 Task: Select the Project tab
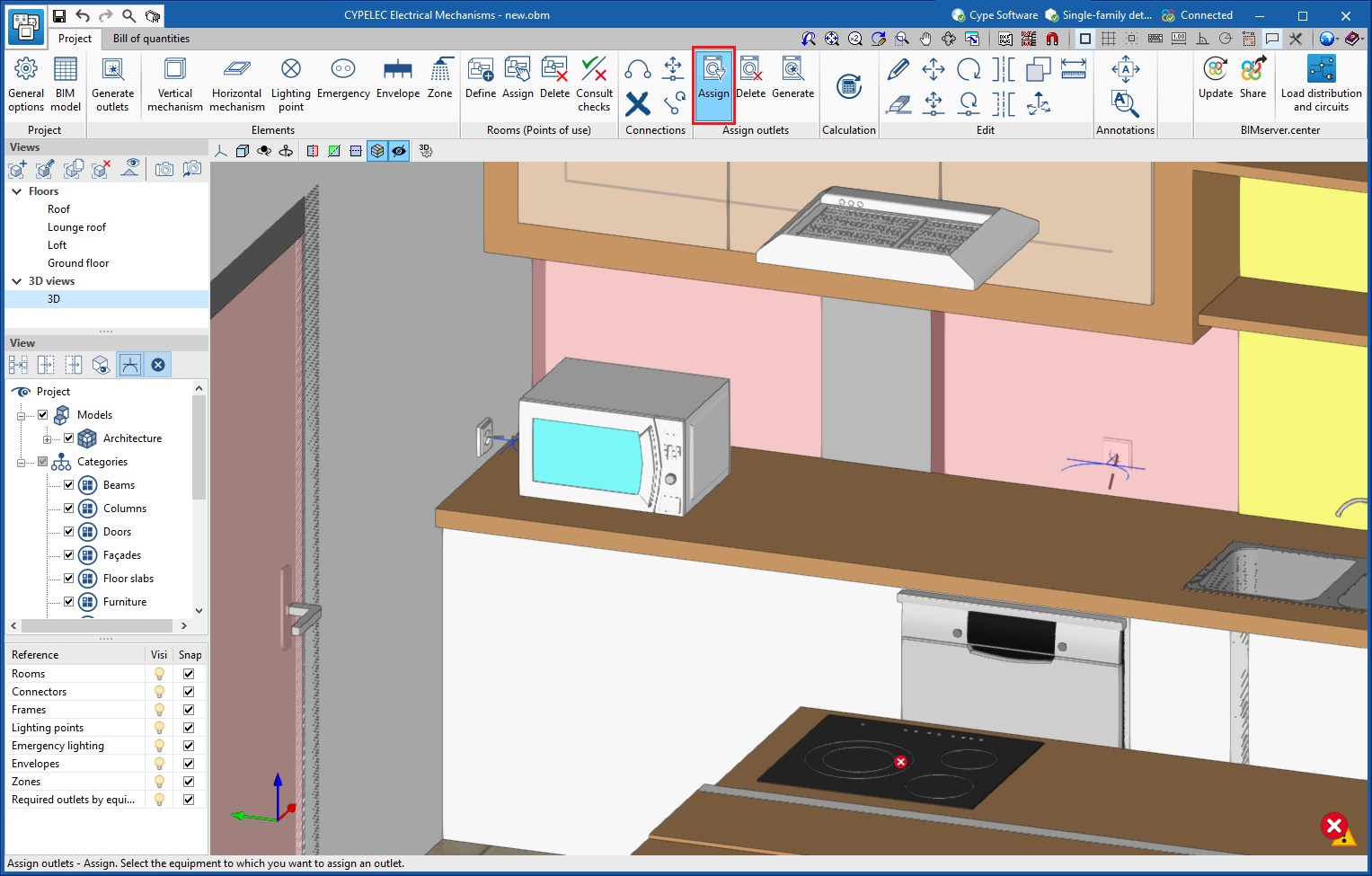75,39
